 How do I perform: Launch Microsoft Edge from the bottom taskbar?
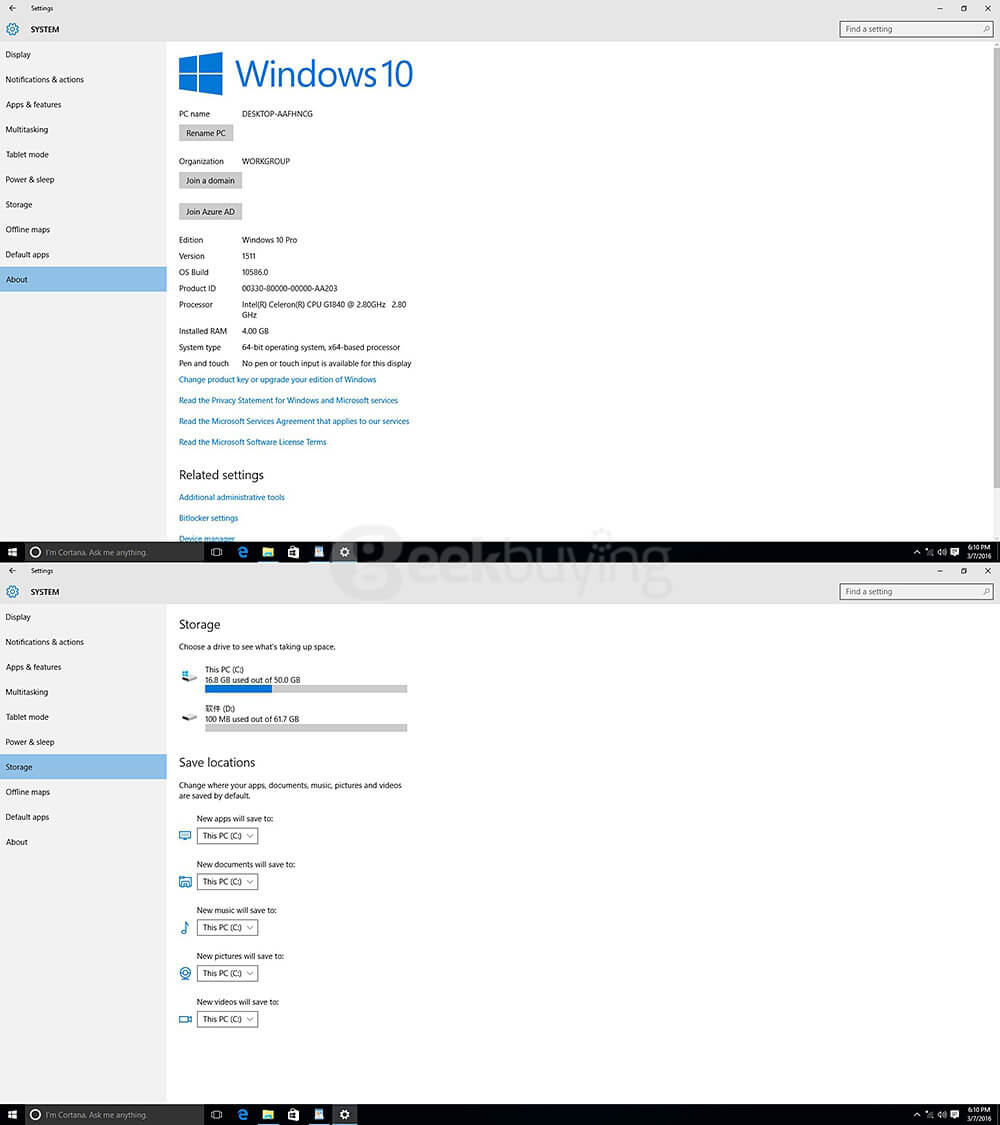point(242,1114)
